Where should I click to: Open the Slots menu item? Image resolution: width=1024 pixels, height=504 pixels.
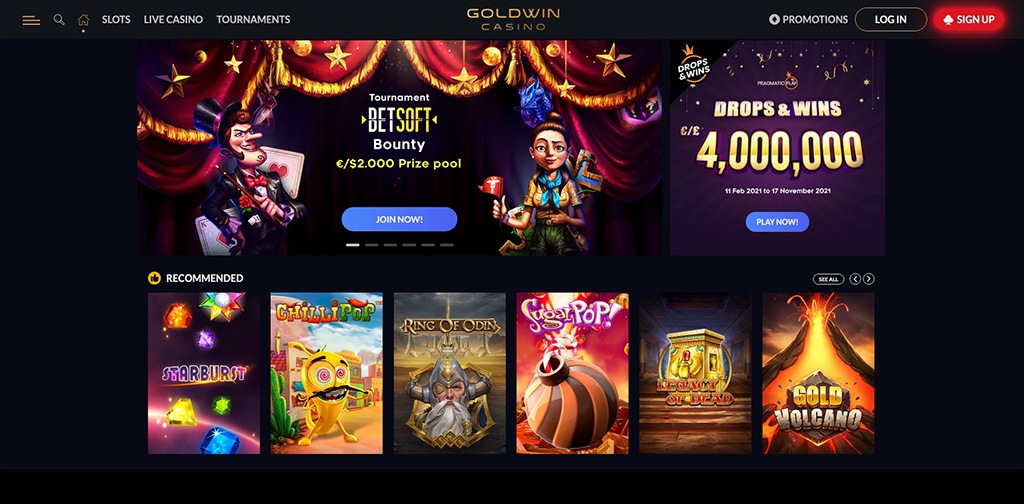116,20
